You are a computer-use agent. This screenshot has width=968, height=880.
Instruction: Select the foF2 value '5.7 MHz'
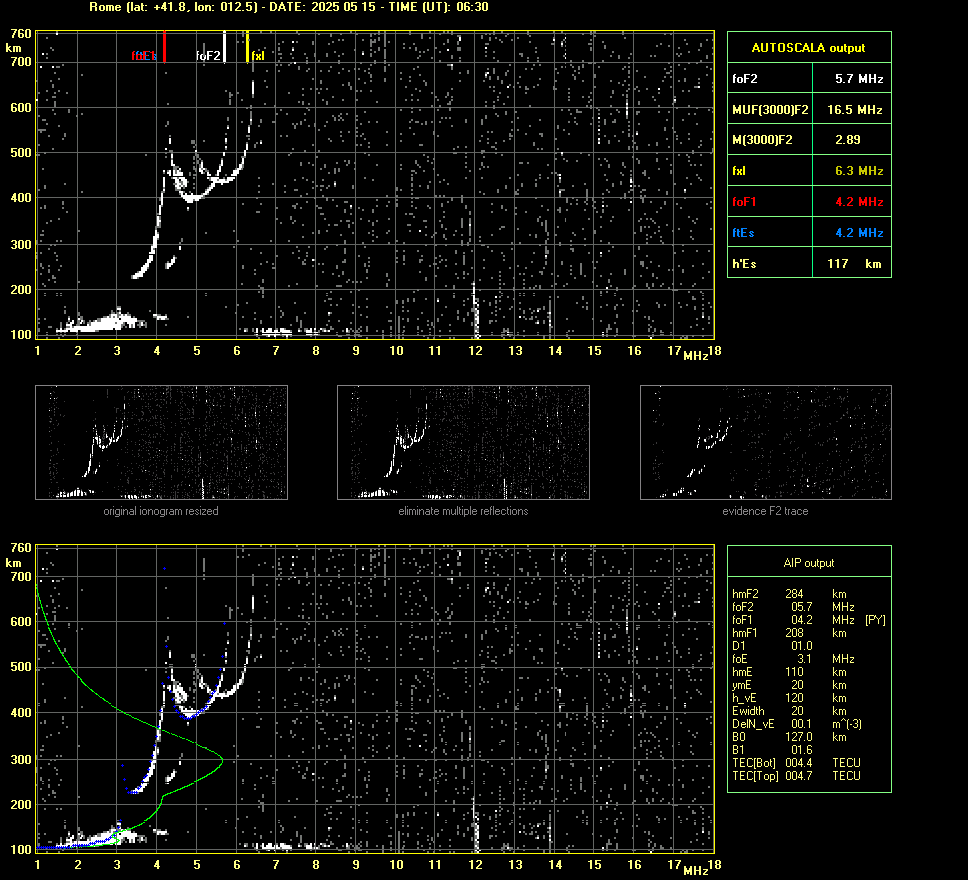(859, 78)
